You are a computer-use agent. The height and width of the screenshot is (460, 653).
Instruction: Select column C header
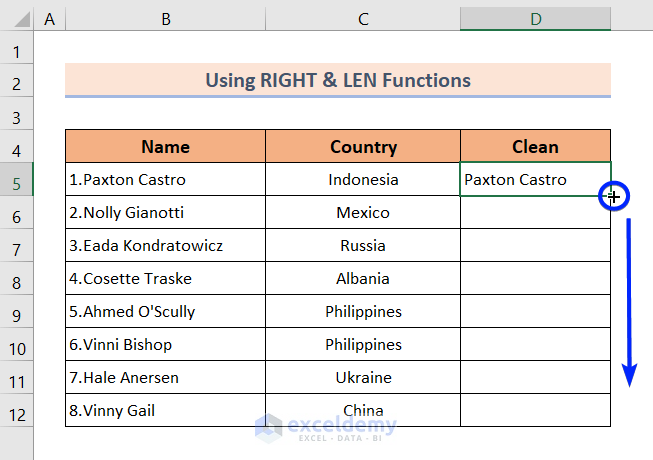363,18
